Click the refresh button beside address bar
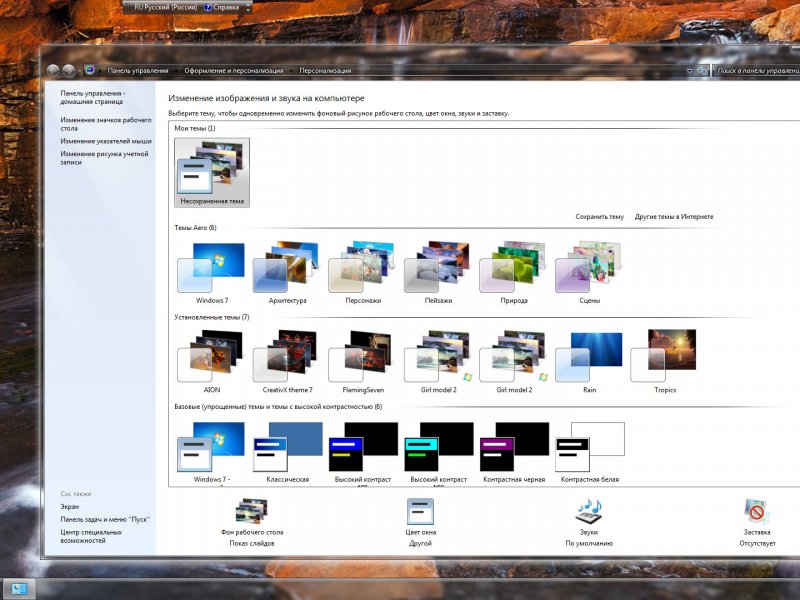The image size is (800, 600). pyautogui.click(x=703, y=70)
